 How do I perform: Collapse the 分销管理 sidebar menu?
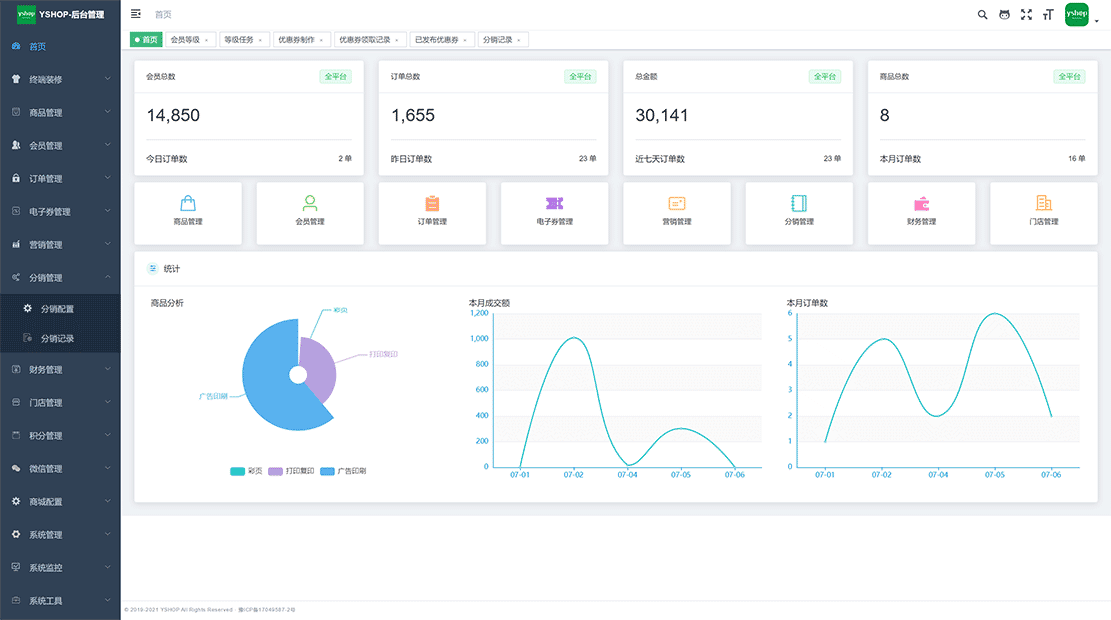[x=60, y=278]
